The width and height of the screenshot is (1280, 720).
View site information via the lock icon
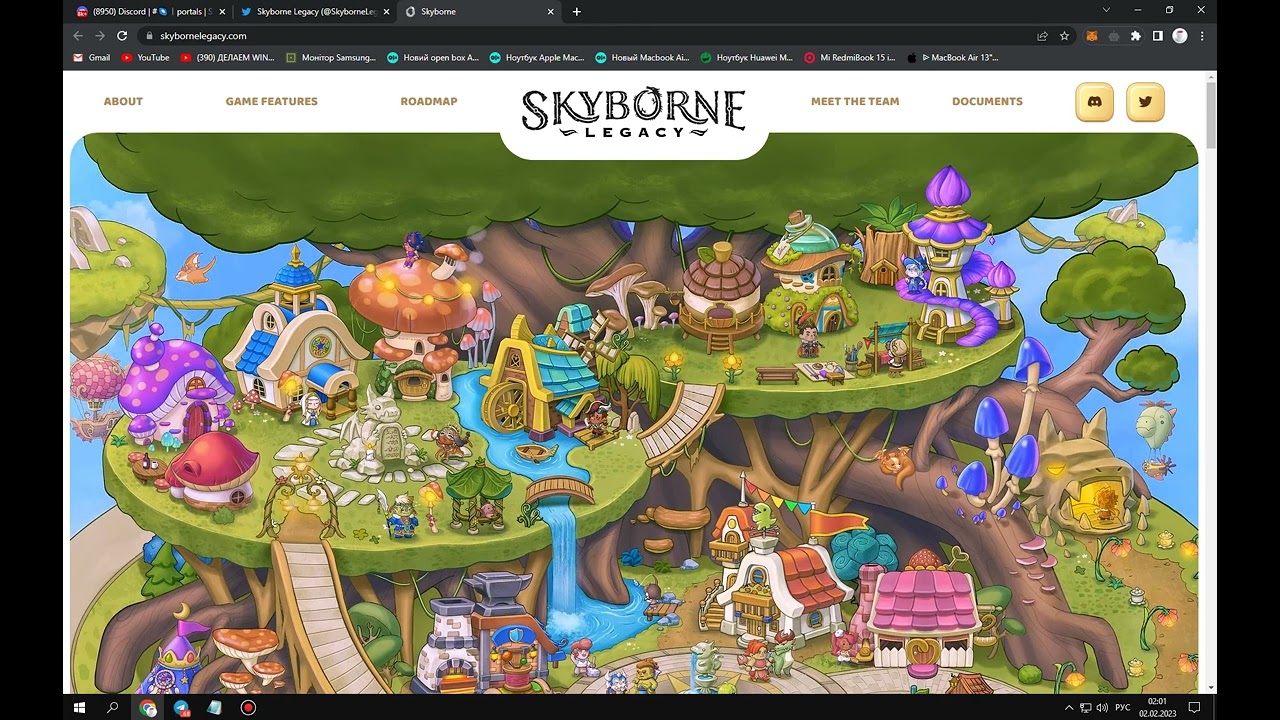pyautogui.click(x=149, y=35)
